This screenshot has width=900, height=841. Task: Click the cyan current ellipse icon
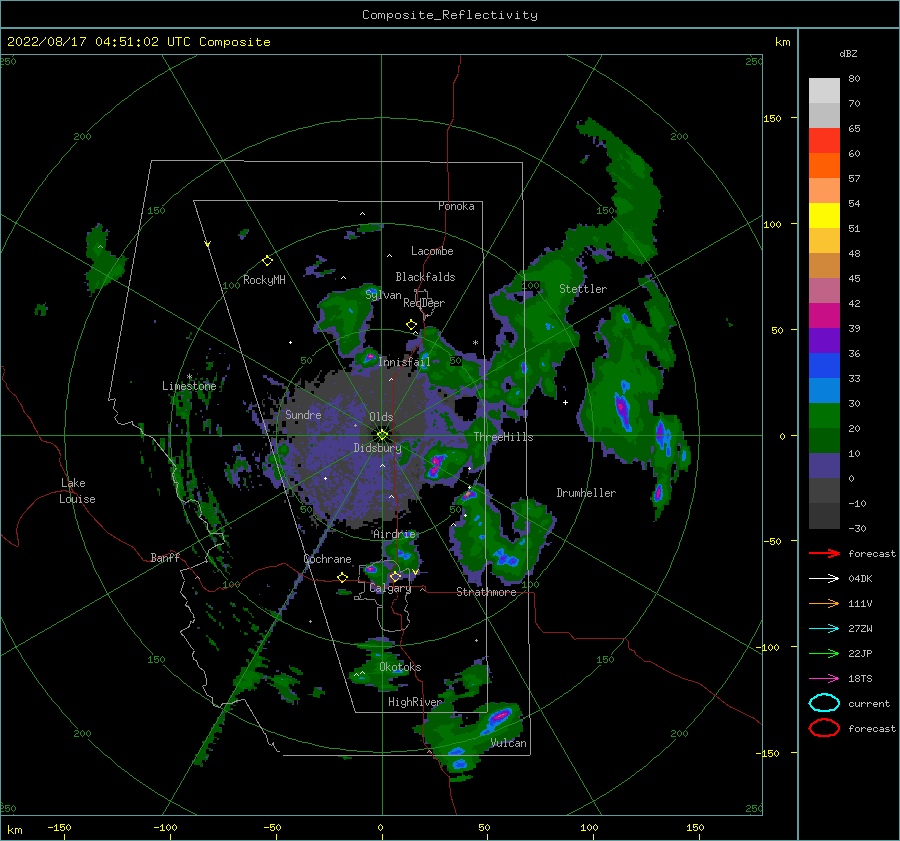(824, 703)
